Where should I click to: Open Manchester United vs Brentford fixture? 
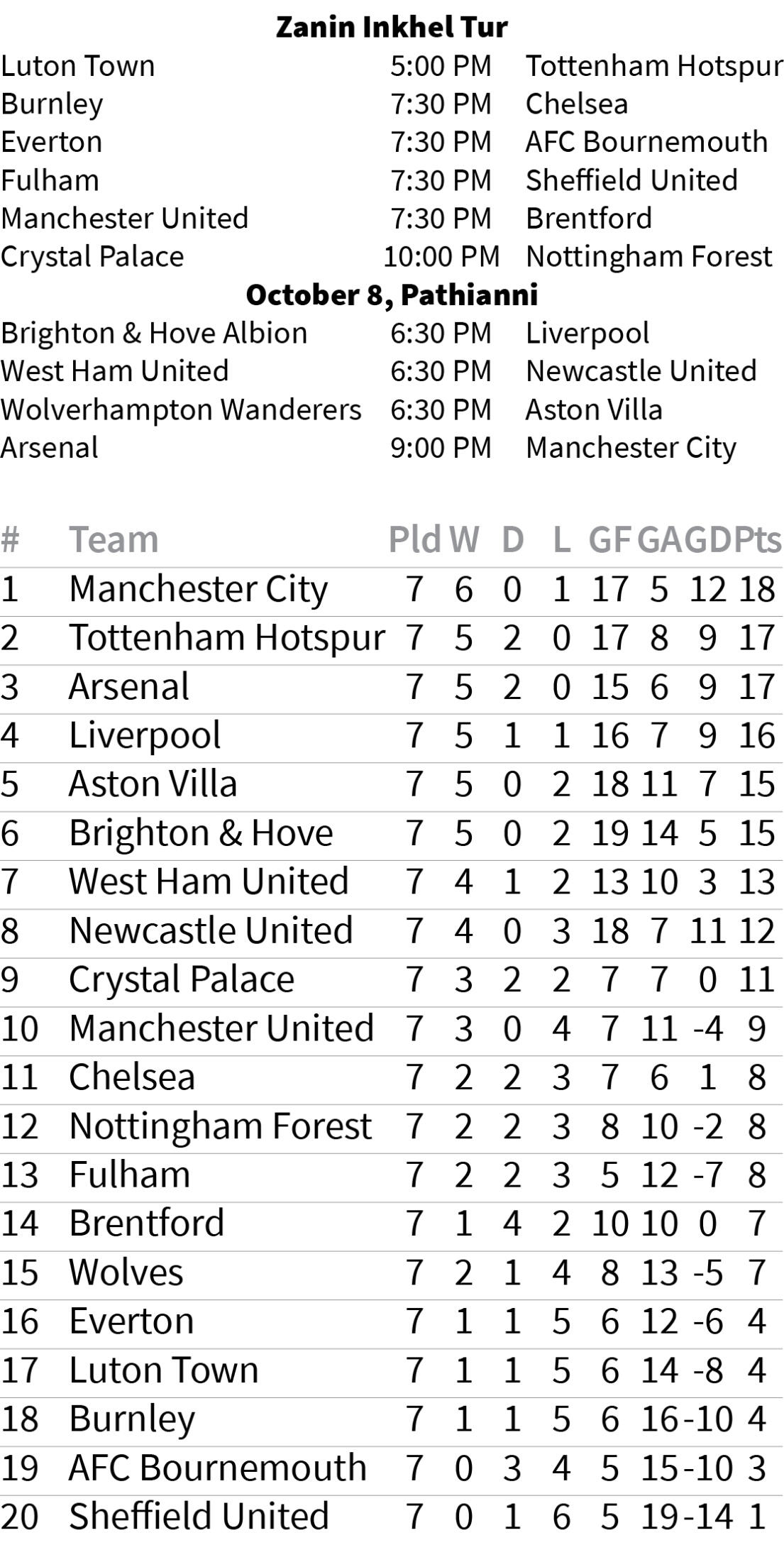tap(392, 219)
